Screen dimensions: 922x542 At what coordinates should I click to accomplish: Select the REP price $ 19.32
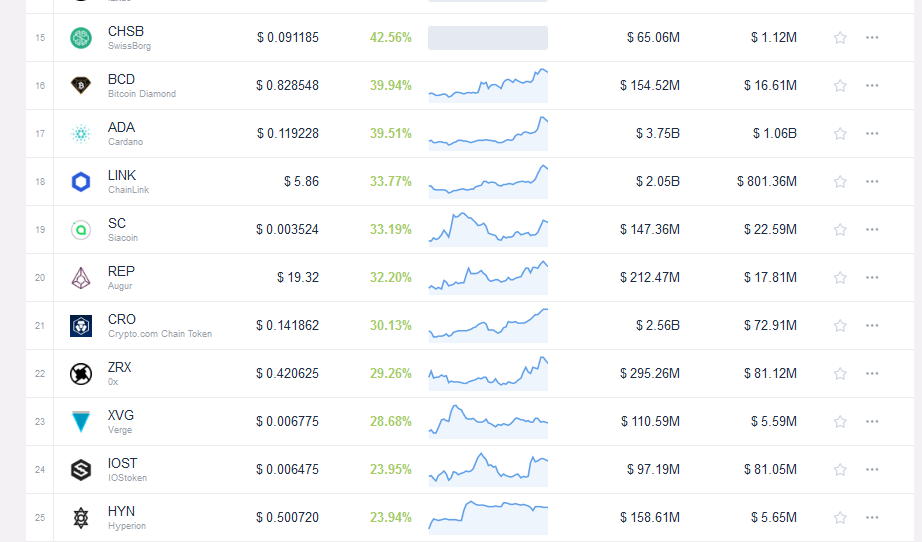pos(298,278)
